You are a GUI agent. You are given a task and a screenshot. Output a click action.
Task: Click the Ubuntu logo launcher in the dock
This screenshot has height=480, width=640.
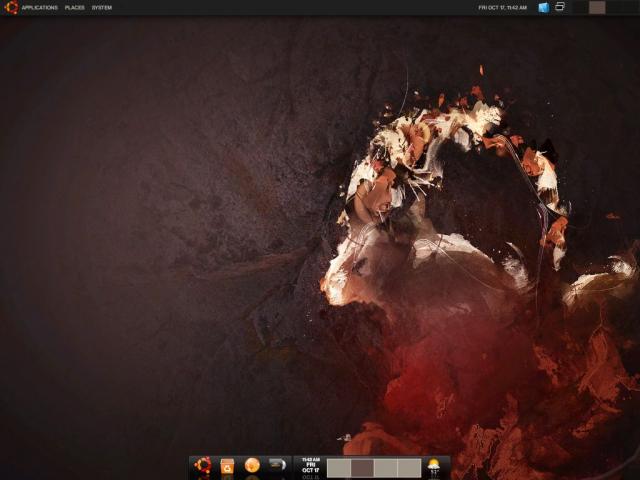click(203, 465)
